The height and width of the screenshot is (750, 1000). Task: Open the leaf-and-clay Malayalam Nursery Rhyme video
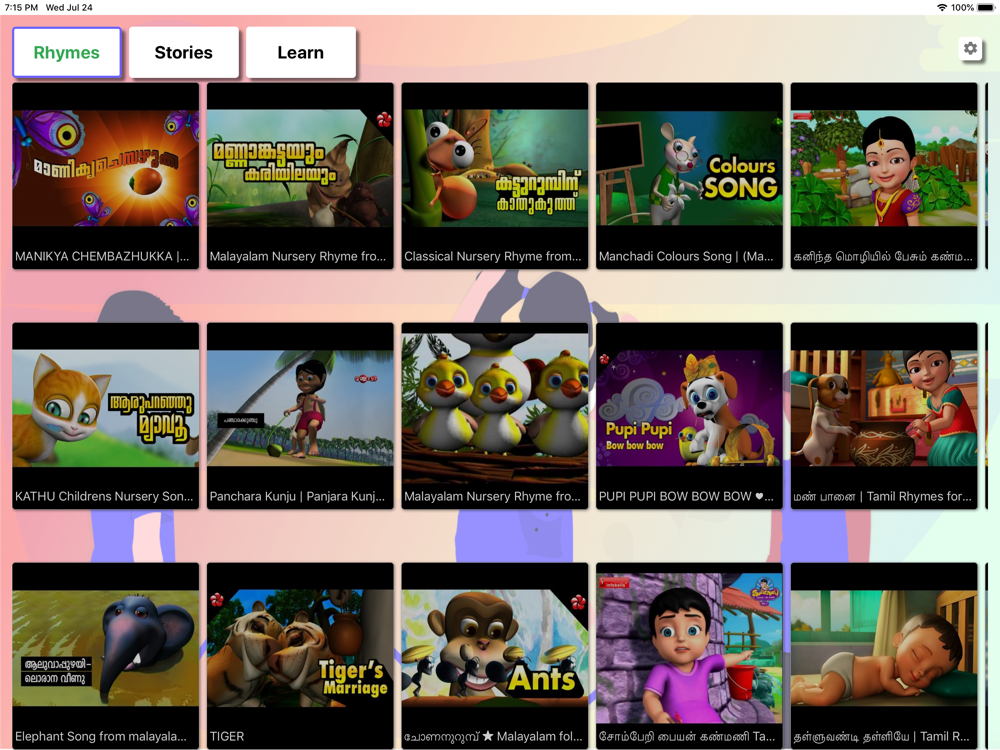(x=300, y=176)
